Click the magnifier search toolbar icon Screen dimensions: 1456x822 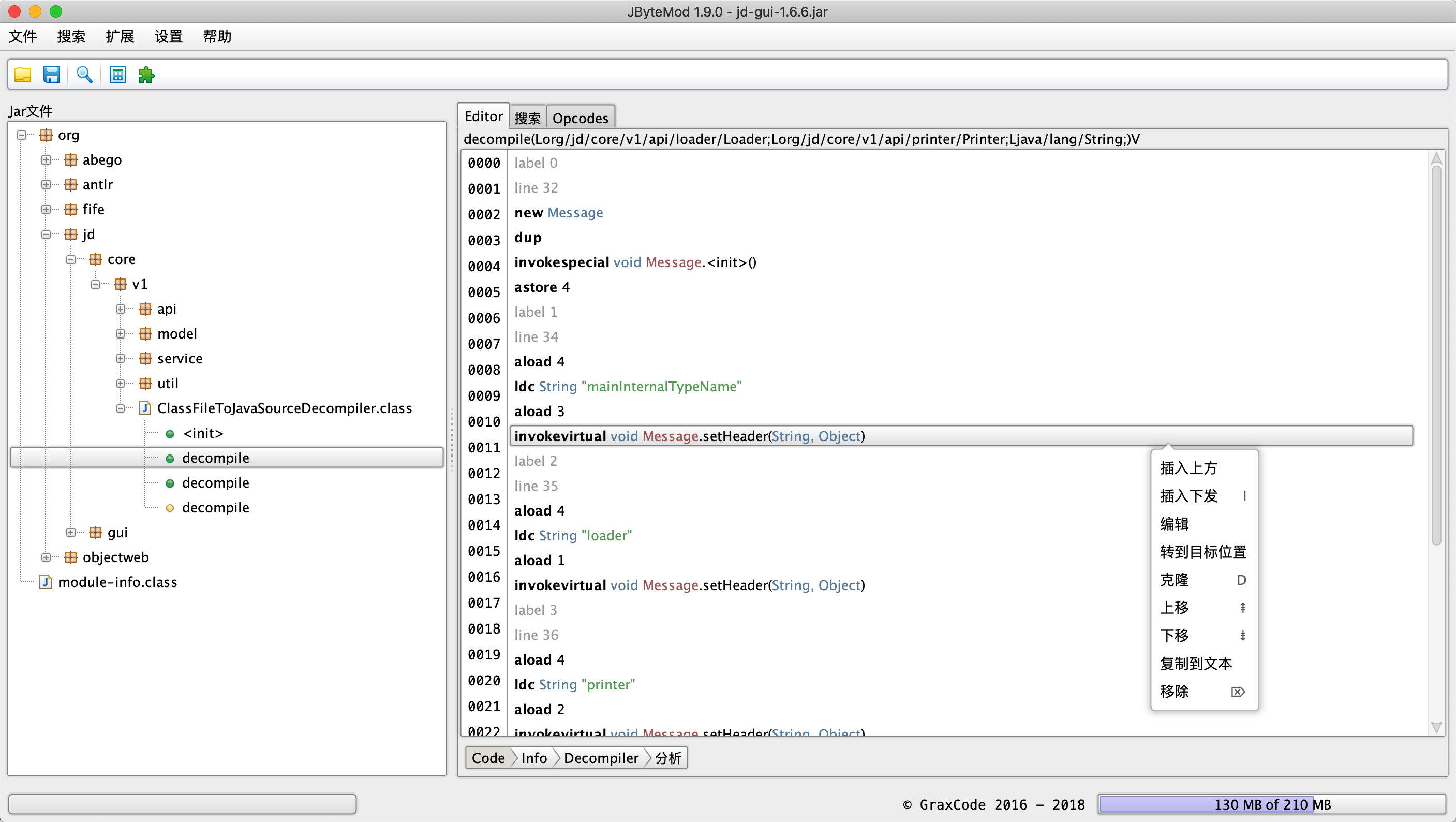(x=84, y=75)
